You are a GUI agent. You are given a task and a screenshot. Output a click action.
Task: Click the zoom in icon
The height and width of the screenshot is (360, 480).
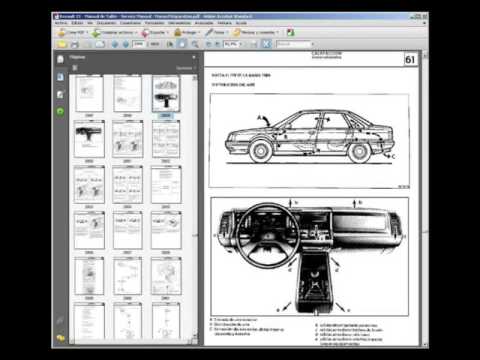(x=218, y=44)
